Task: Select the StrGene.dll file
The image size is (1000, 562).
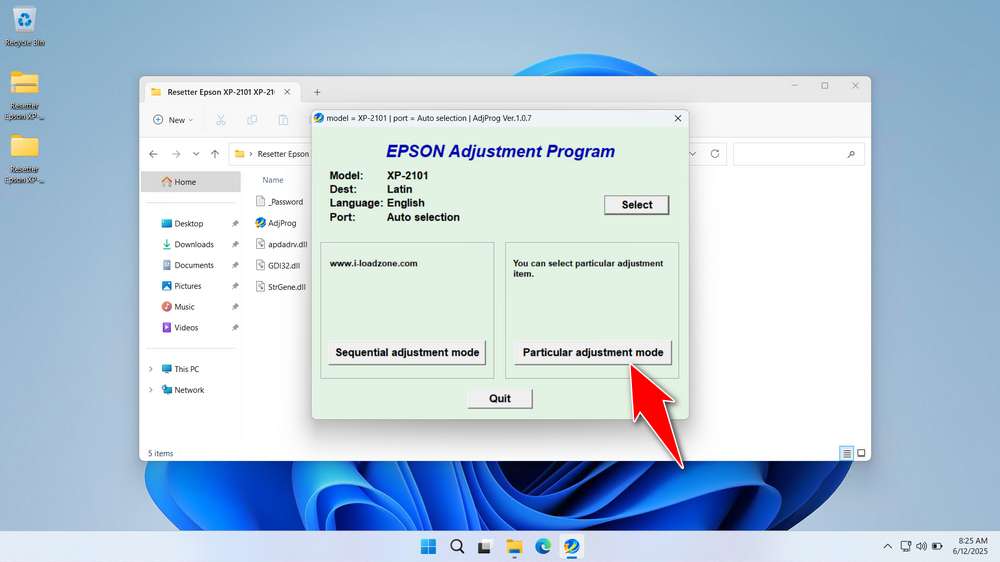Action: pos(281,286)
